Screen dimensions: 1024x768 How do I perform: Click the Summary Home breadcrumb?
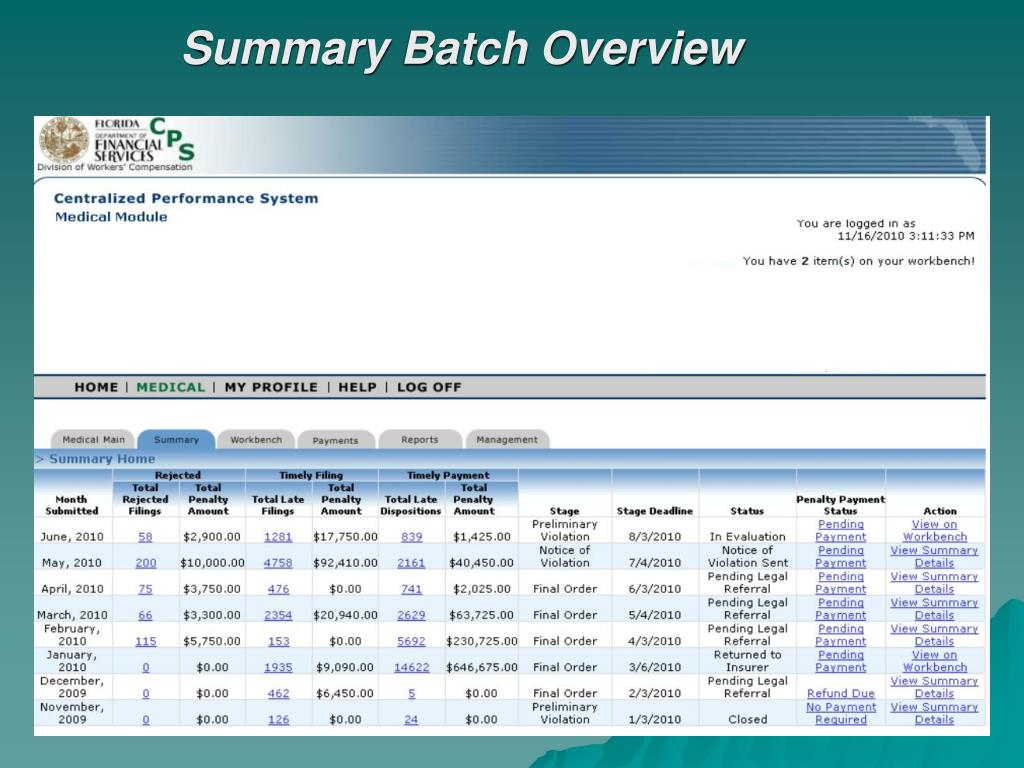coord(102,459)
